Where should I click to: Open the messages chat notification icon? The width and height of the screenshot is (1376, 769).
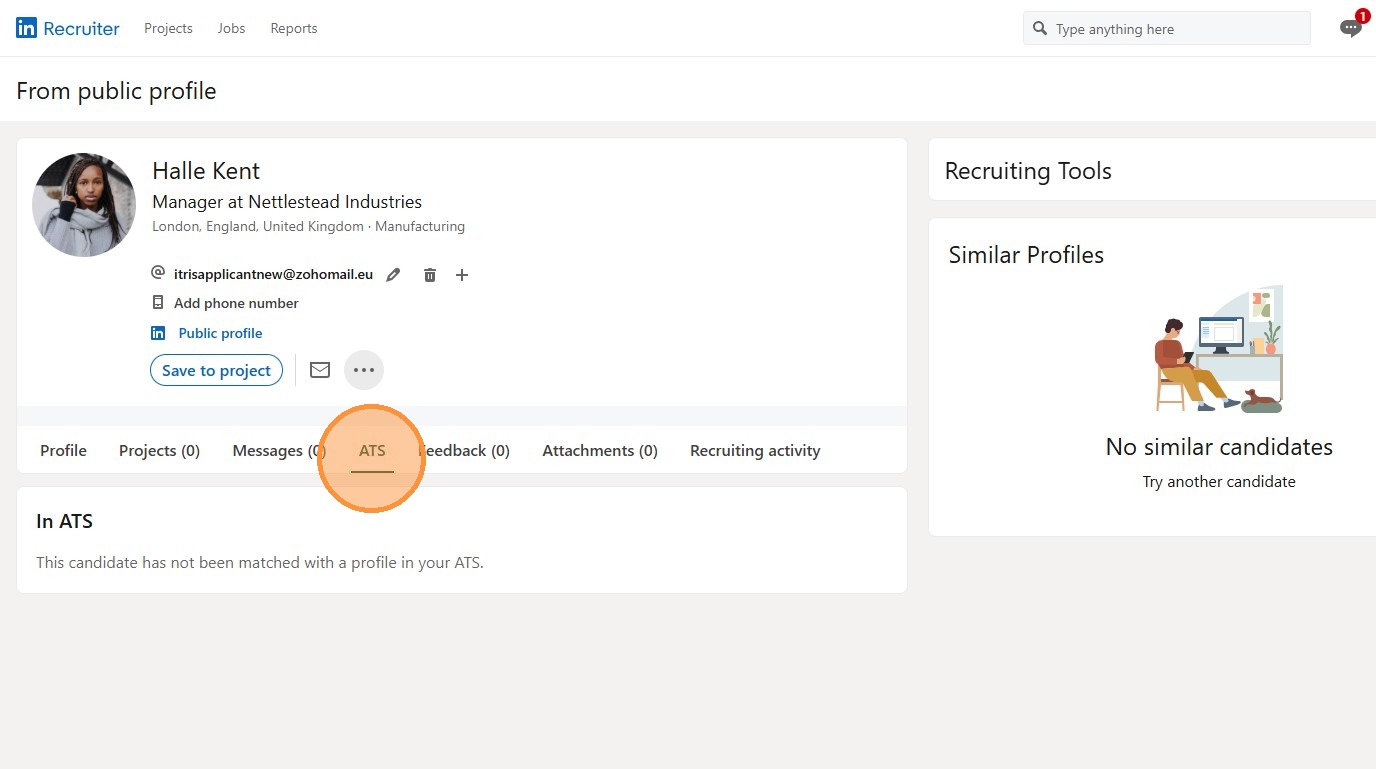(1350, 28)
